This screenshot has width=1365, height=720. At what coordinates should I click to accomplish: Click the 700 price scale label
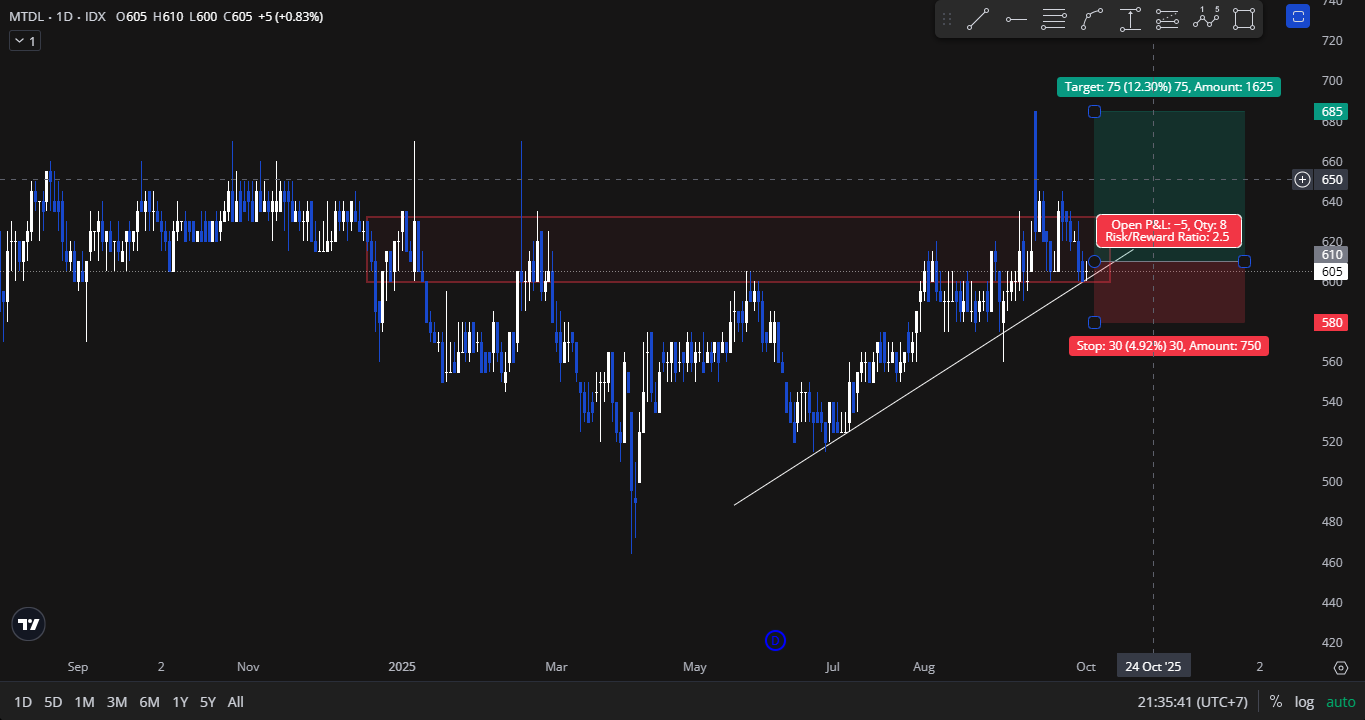pyautogui.click(x=1331, y=80)
